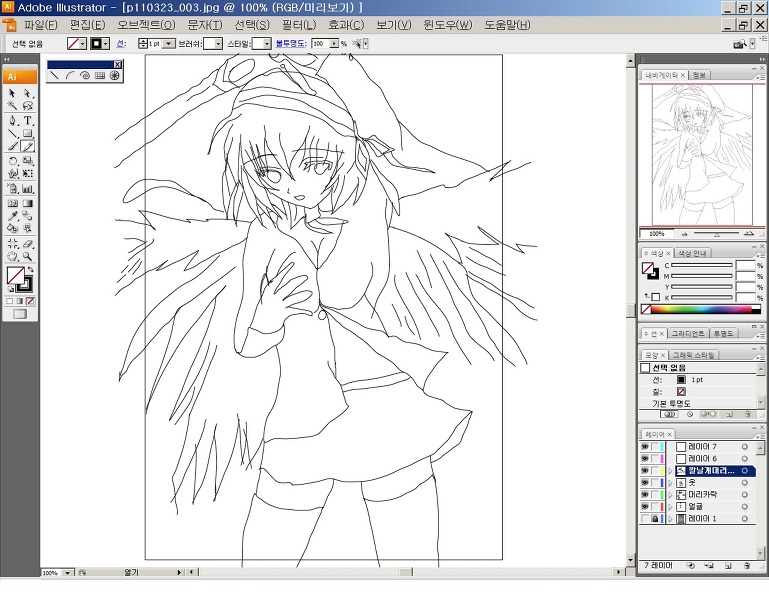Open the 오브젝트(O) menu
This screenshot has height=595, width=769.
(146, 25)
